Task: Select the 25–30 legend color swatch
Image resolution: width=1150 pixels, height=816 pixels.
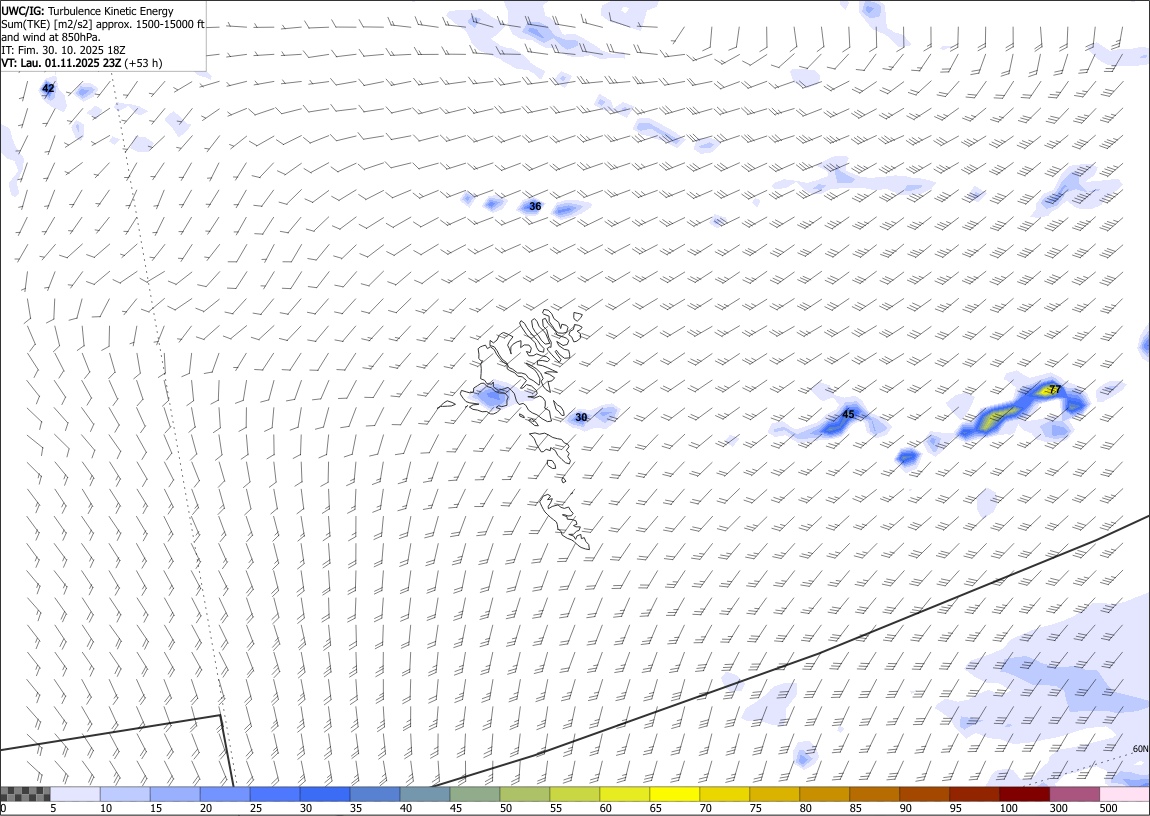Action: [274, 794]
